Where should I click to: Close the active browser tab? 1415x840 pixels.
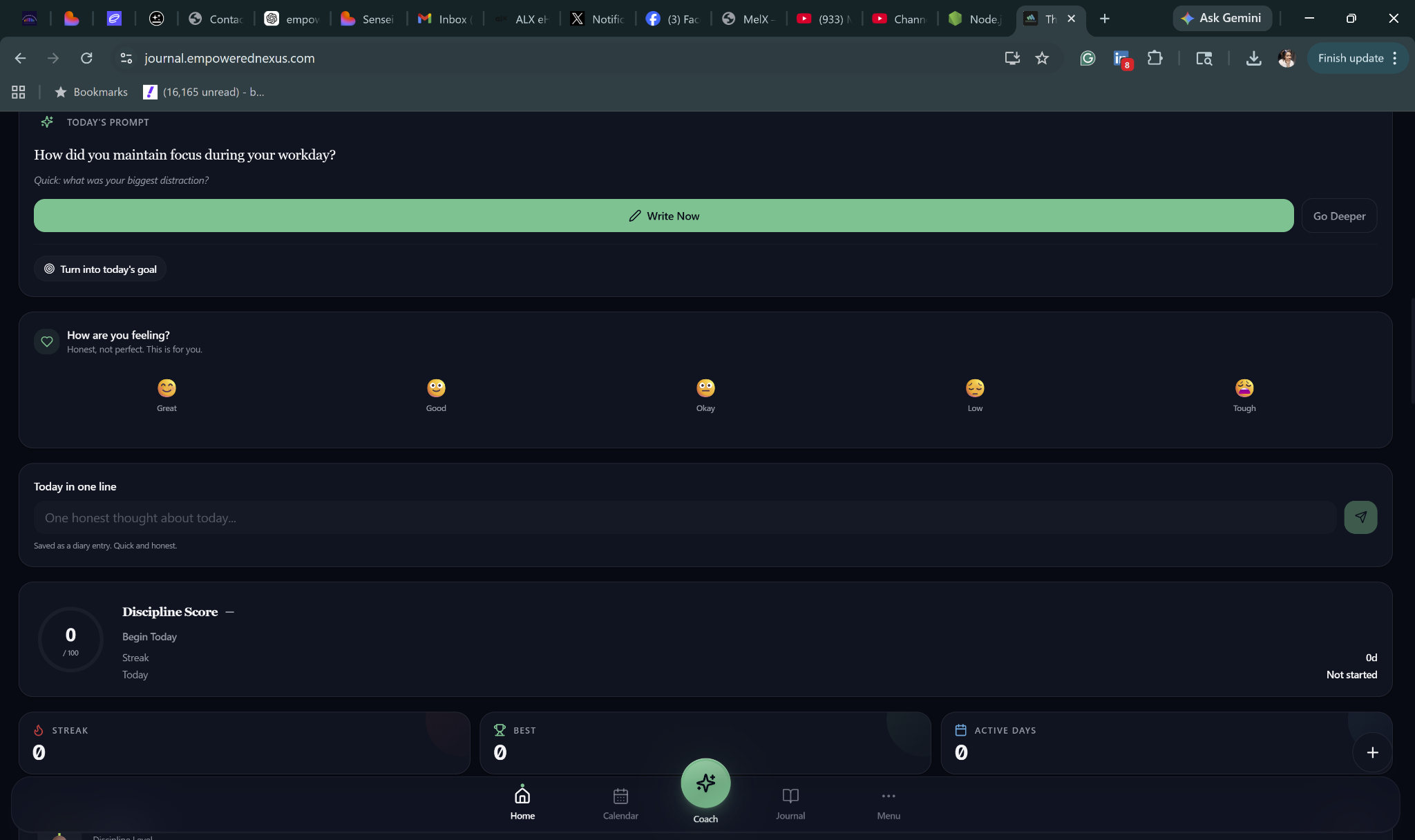[1071, 19]
